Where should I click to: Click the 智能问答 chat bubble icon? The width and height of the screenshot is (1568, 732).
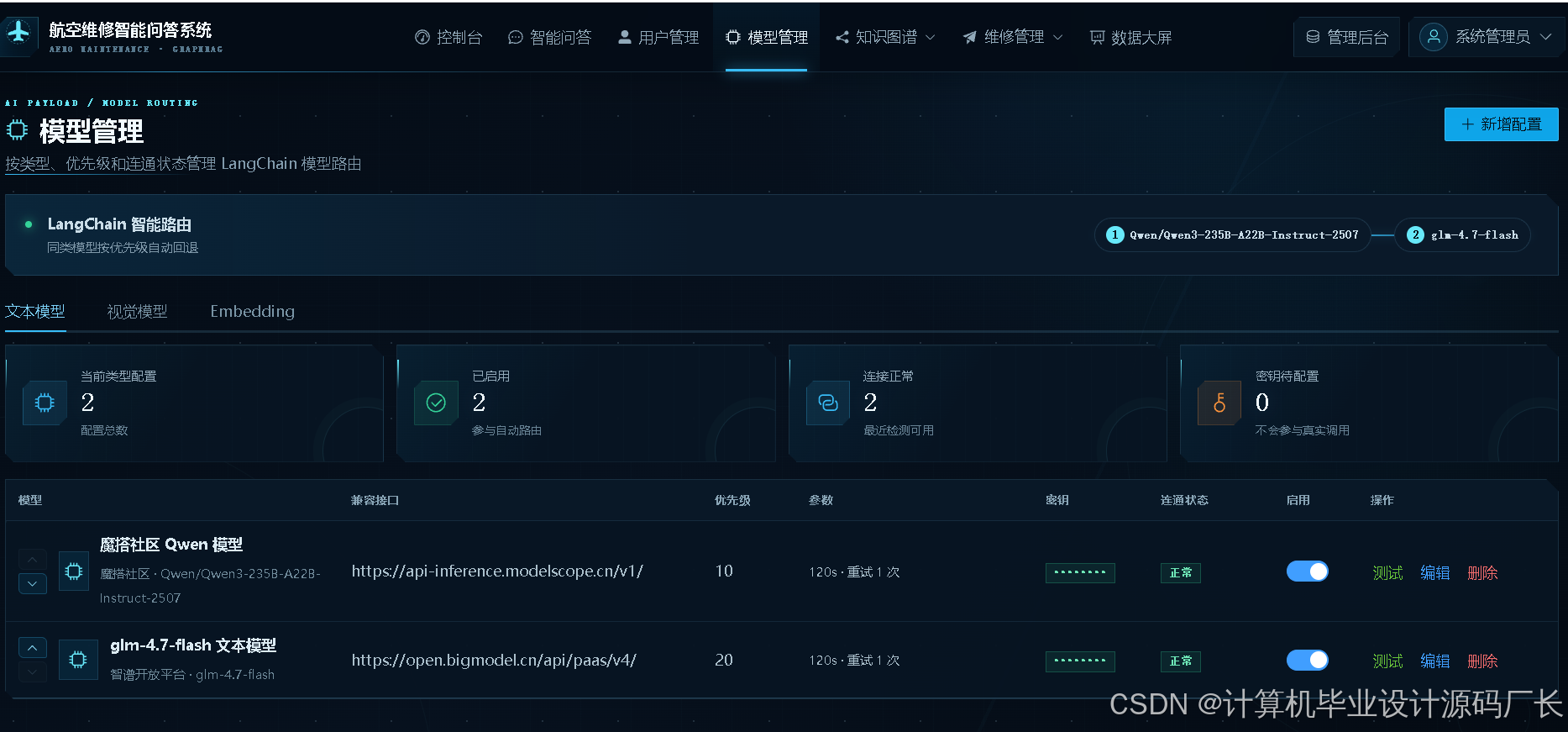(516, 37)
